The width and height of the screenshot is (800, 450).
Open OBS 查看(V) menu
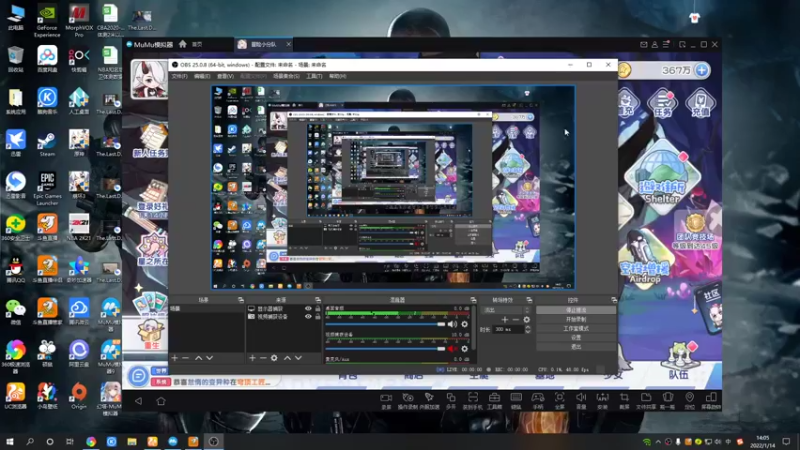[225, 76]
